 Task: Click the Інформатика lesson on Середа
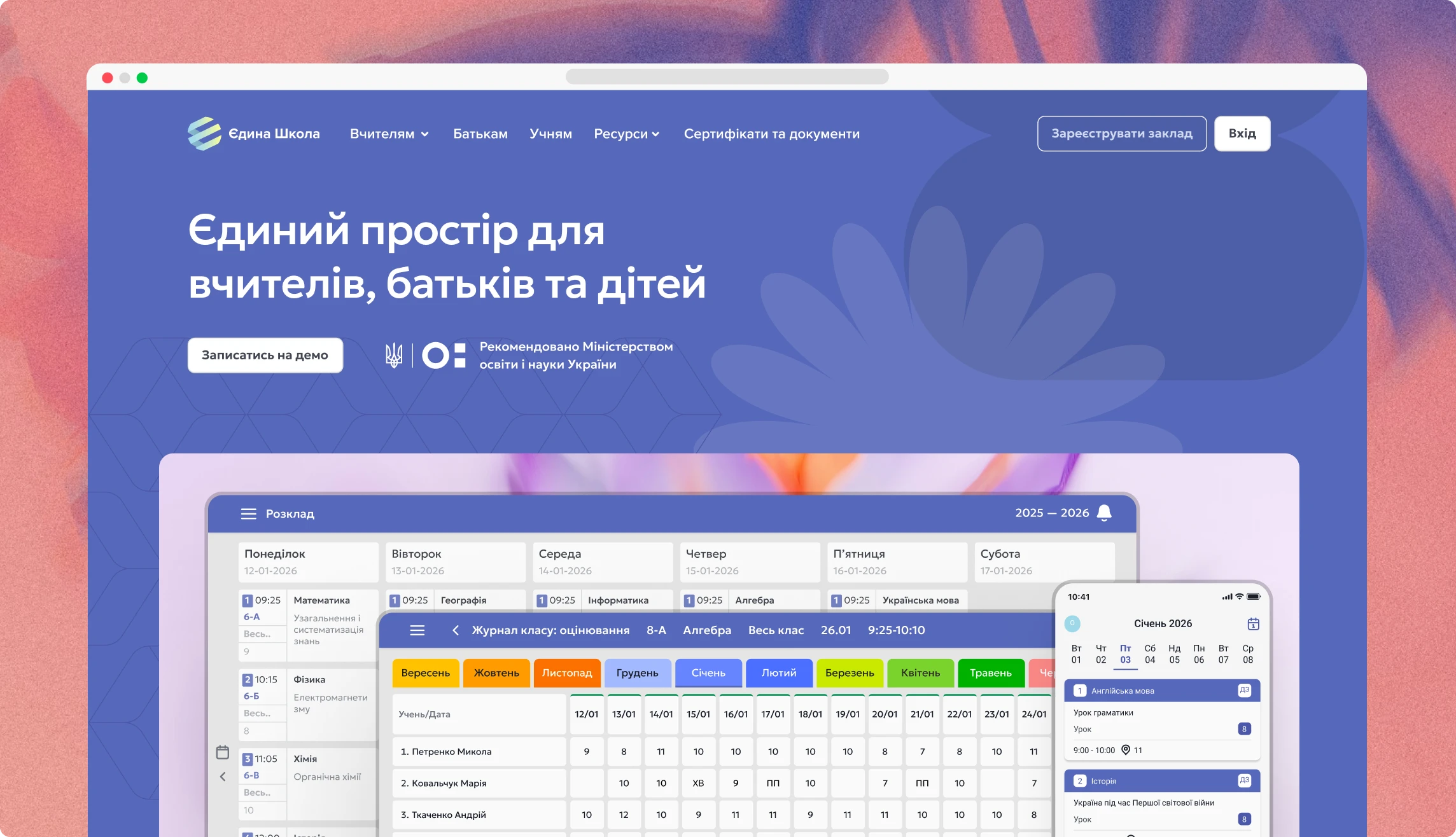(618, 600)
